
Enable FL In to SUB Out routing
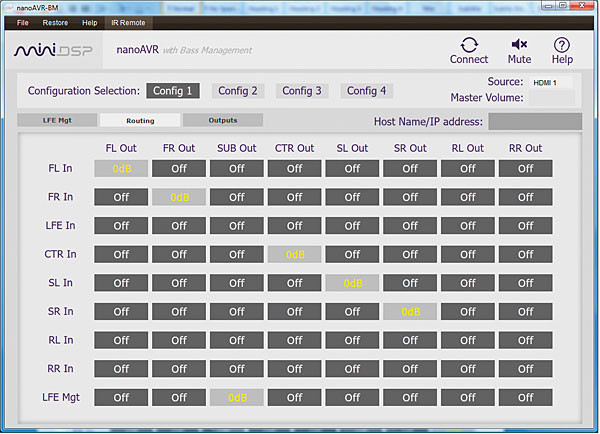pos(236,168)
